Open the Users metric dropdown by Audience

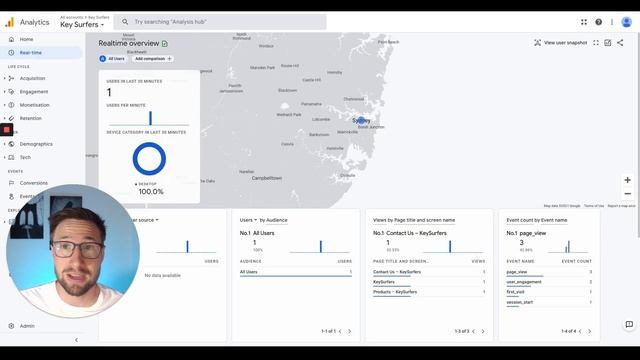[248, 220]
